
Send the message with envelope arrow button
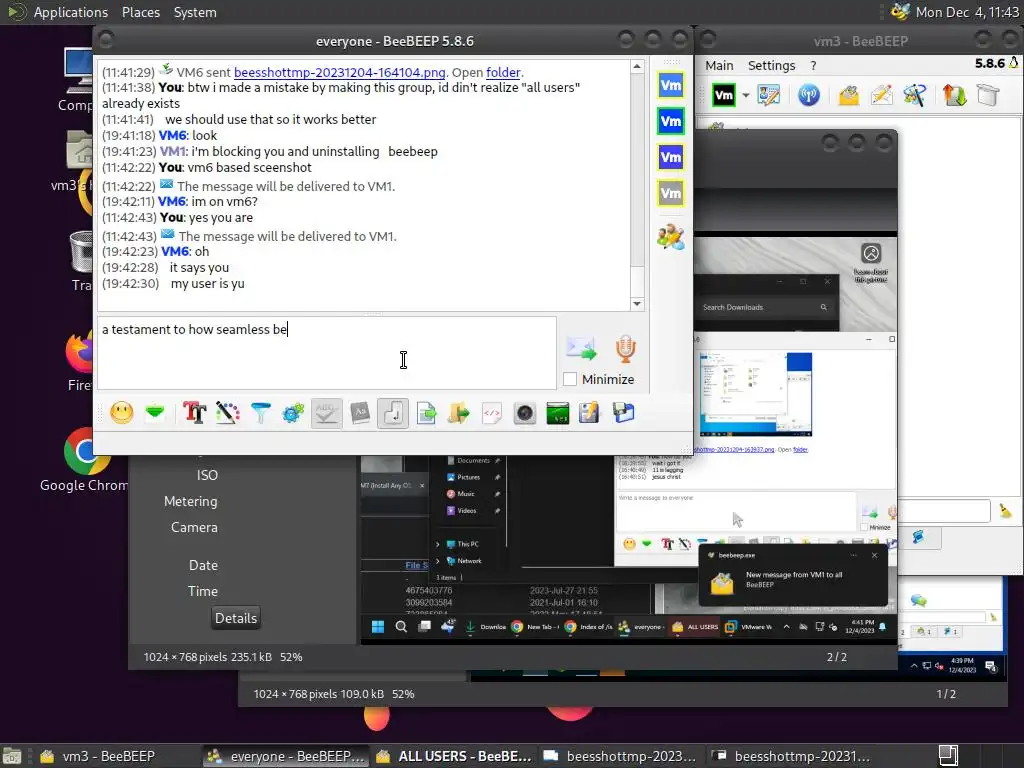tap(581, 349)
